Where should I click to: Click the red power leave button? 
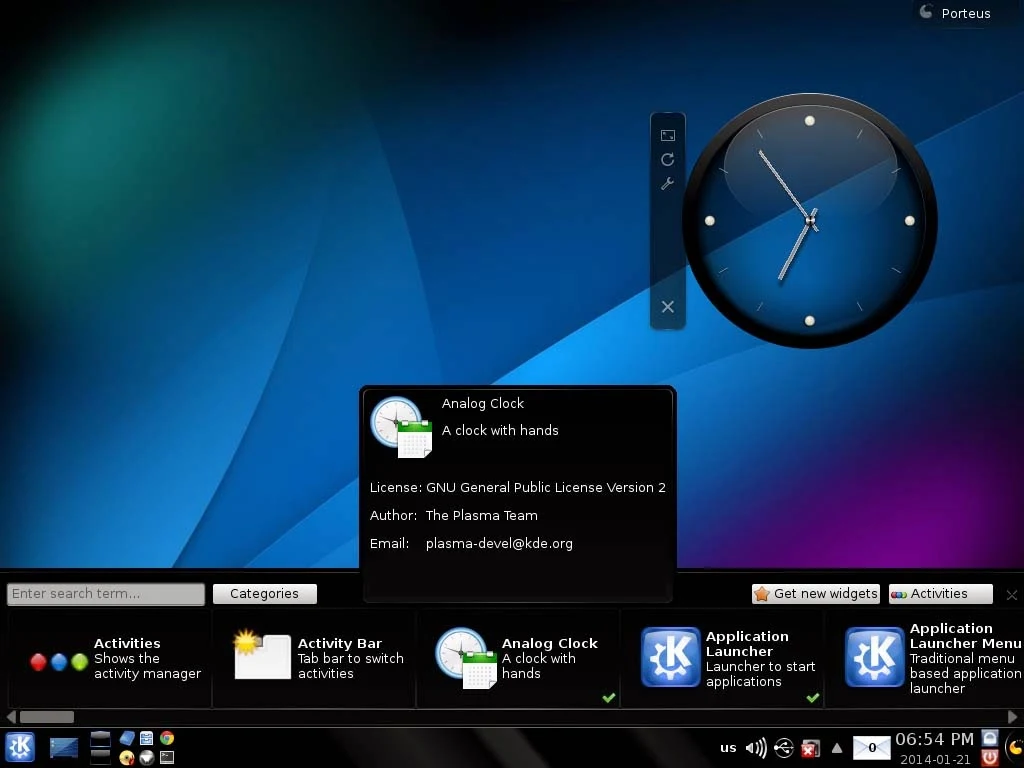(990, 758)
